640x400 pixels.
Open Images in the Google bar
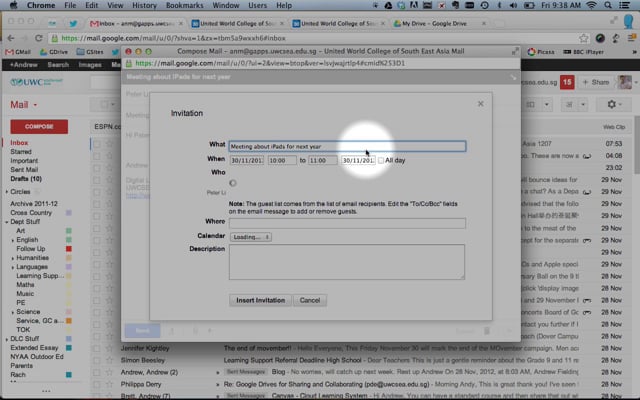pyautogui.click(x=90, y=65)
